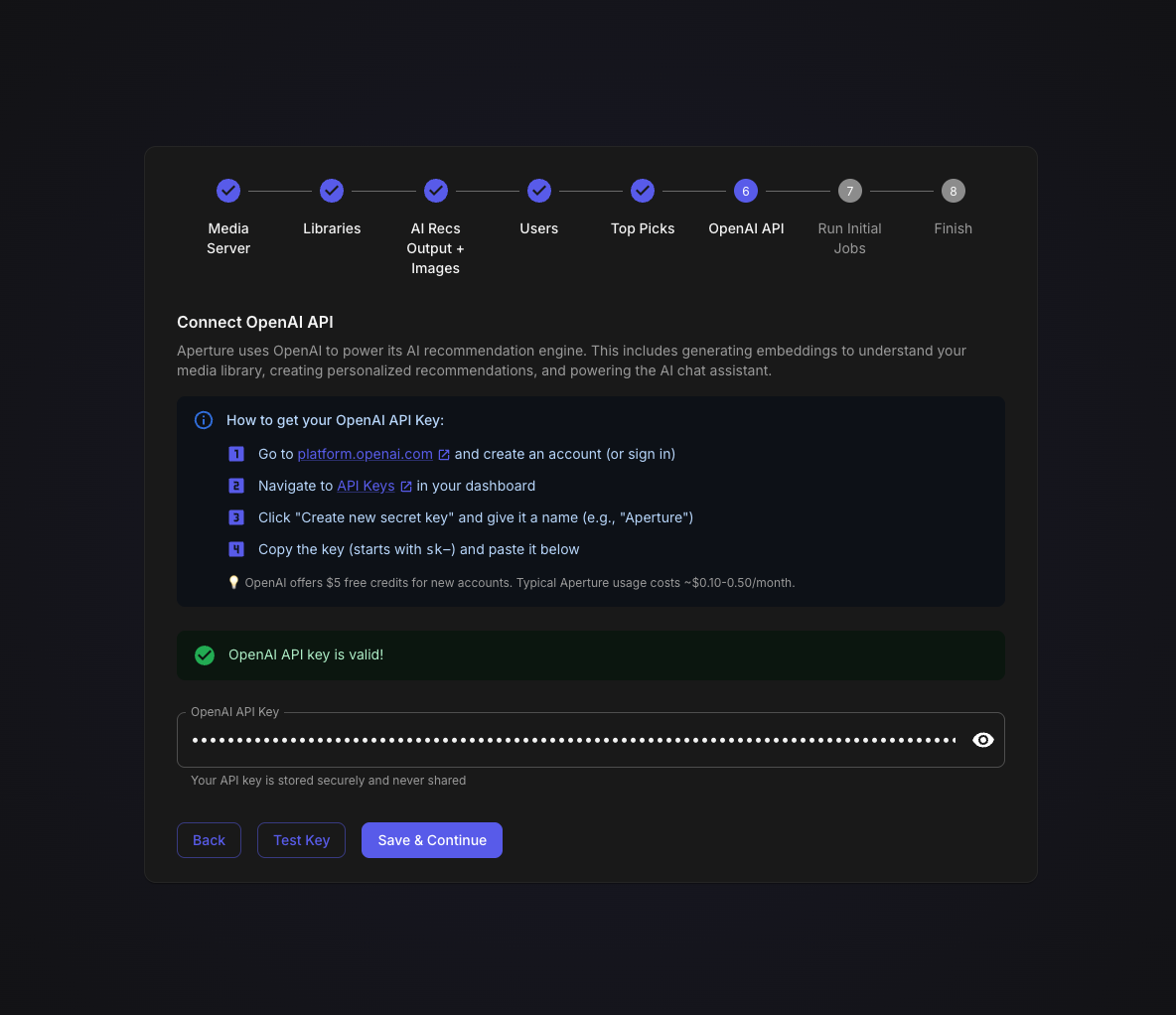Click external link icon beside API Keys
Screen dimensions: 1176x1015
click(x=406, y=487)
